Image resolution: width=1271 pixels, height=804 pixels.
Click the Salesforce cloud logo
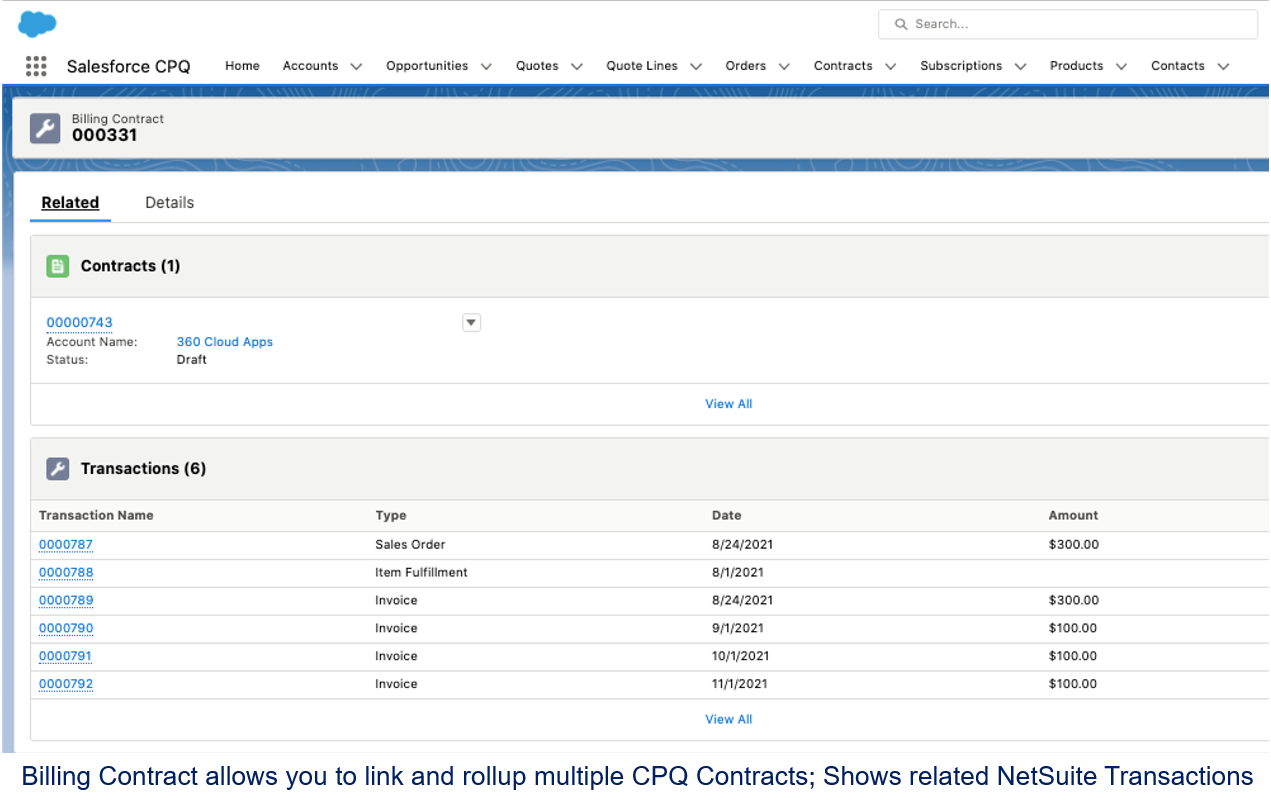coord(37,24)
